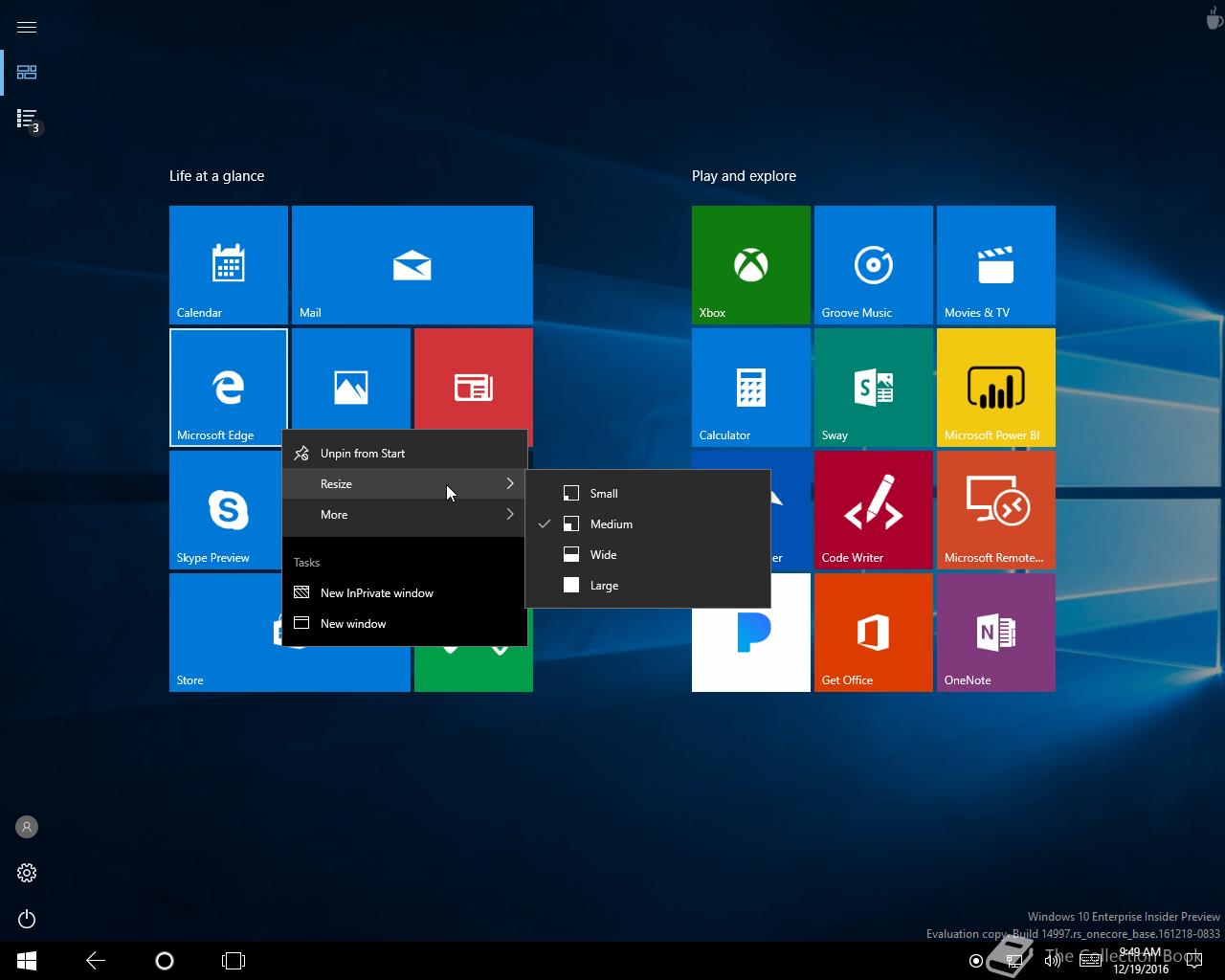Screen dimensions: 1225x980
Task: Click the Windows Start button
Action: click(x=27, y=961)
